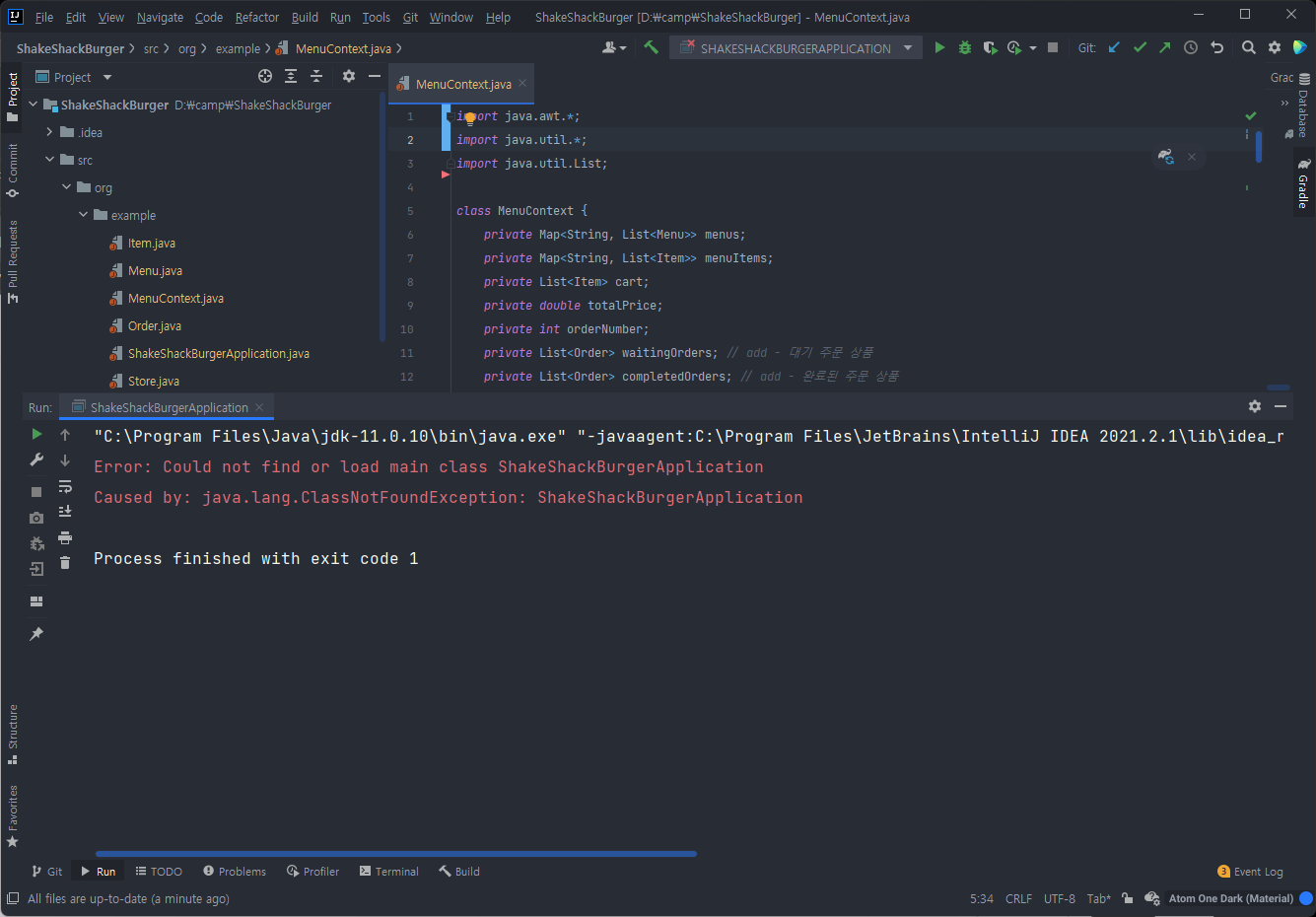Collapse the ShakeShackBurger root folder
Viewport: 1316px width, 917px height.
coord(34,105)
